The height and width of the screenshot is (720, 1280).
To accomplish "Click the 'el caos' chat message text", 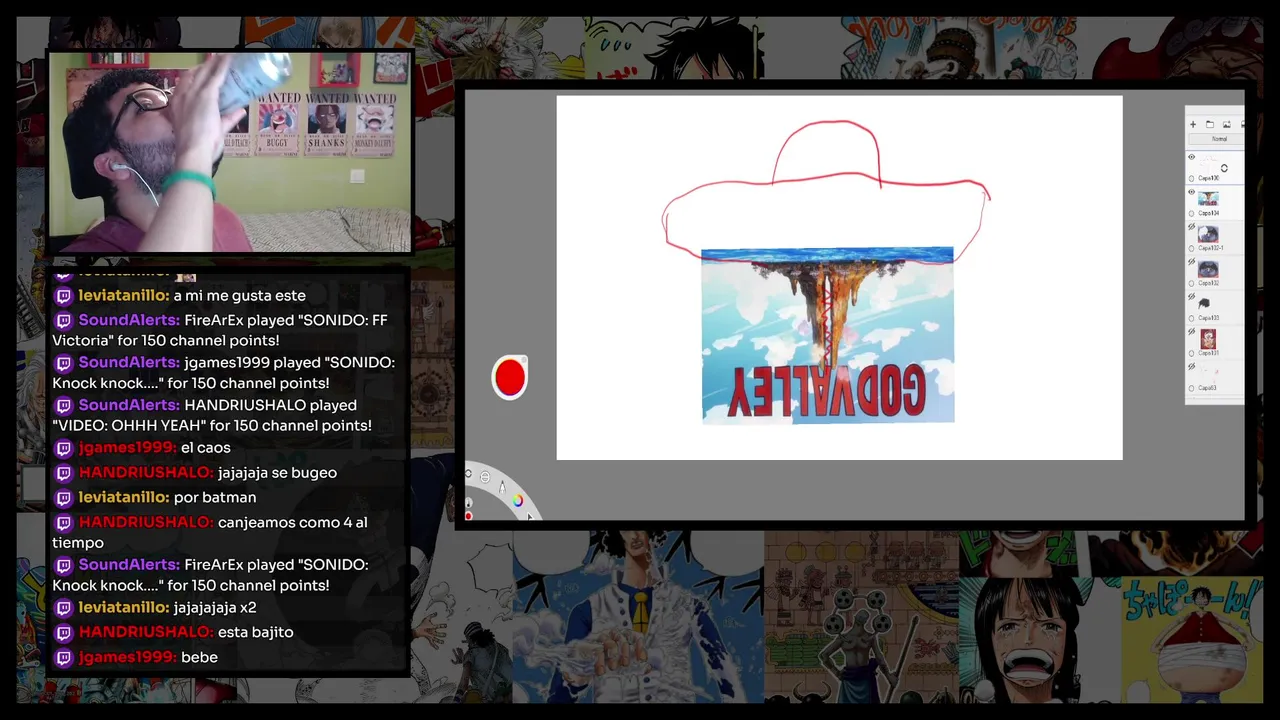I will (206, 447).
